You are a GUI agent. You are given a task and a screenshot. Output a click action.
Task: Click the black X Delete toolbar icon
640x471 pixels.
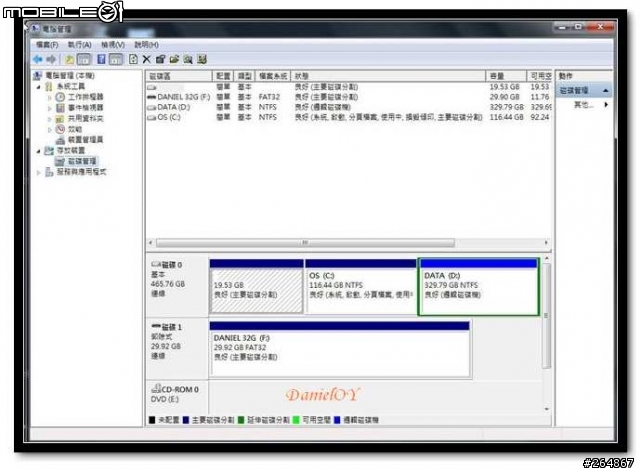(147, 60)
